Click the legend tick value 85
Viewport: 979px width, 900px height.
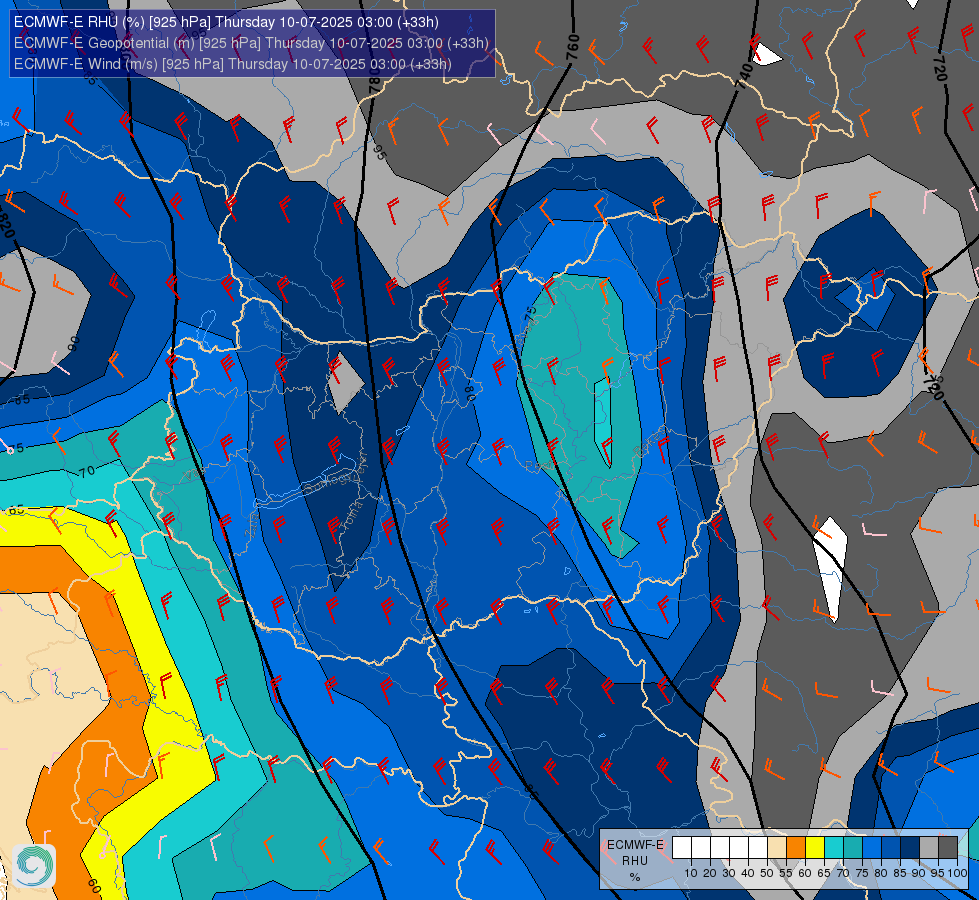[900, 873]
